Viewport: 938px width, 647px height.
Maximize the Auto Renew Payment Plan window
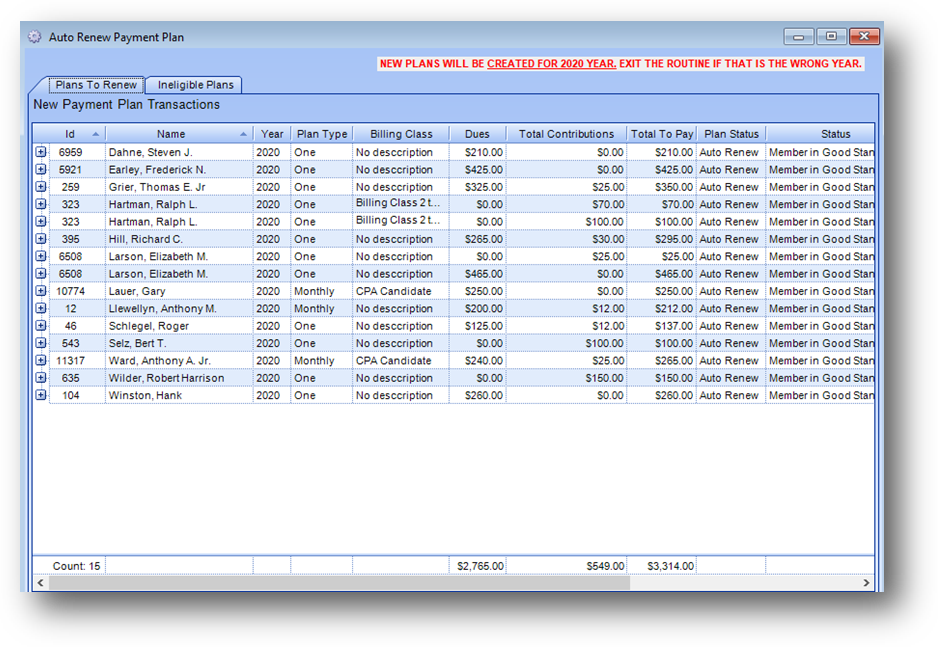(831, 36)
